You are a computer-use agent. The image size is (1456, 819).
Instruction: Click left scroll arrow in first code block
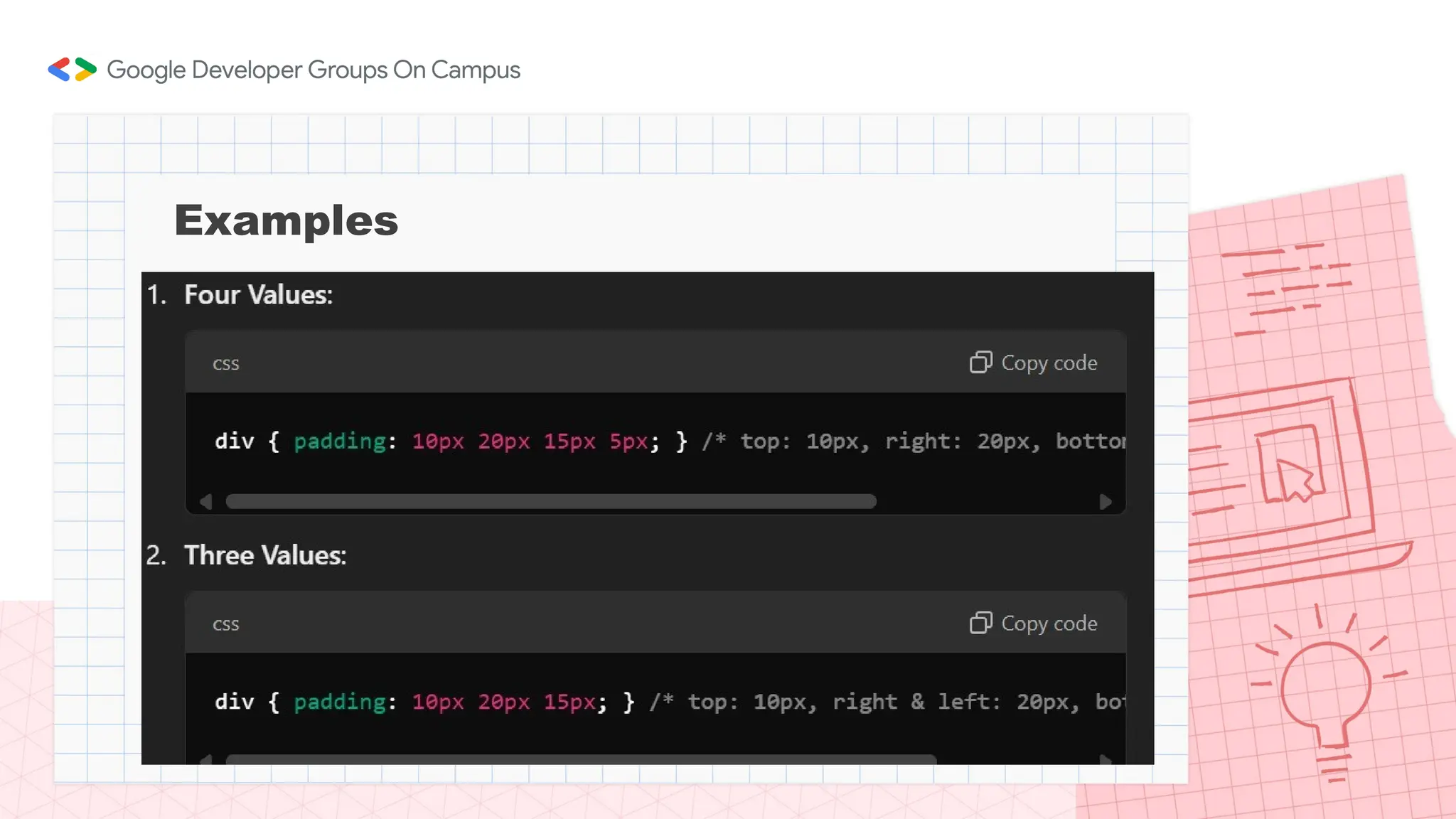pos(206,502)
